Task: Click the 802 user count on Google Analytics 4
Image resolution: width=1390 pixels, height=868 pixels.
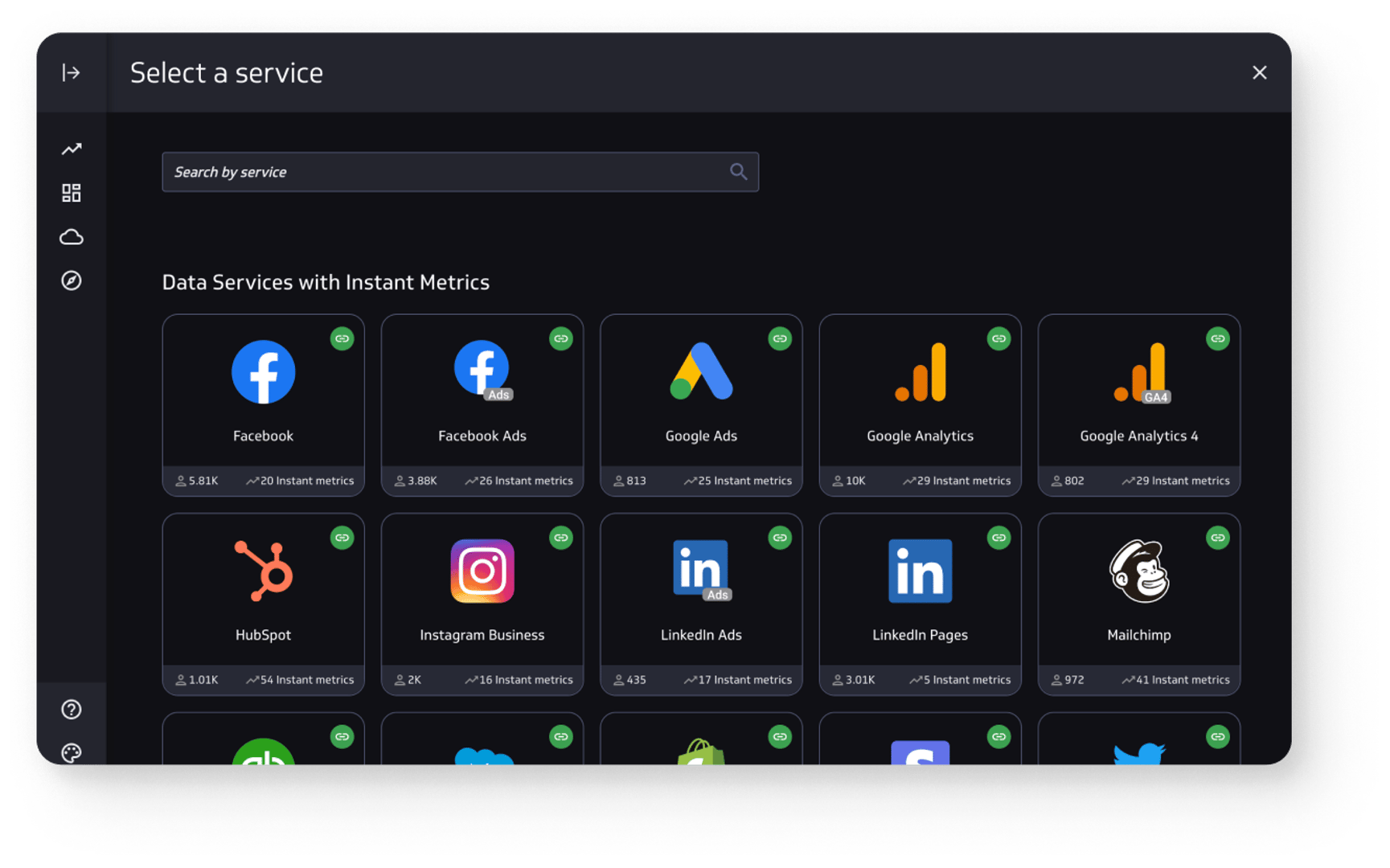Action: coord(1068,481)
